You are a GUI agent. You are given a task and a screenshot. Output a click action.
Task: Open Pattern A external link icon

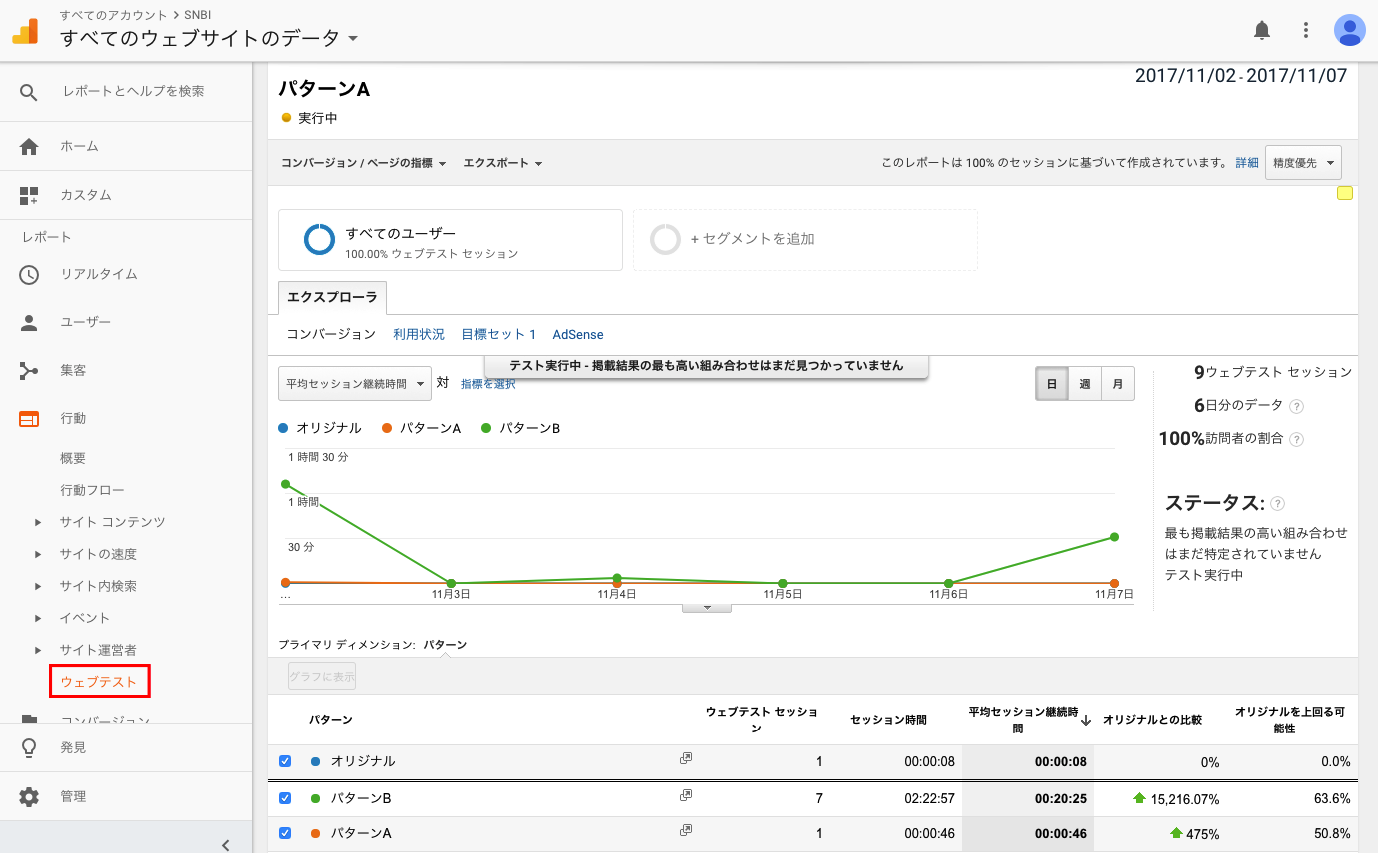click(x=686, y=830)
